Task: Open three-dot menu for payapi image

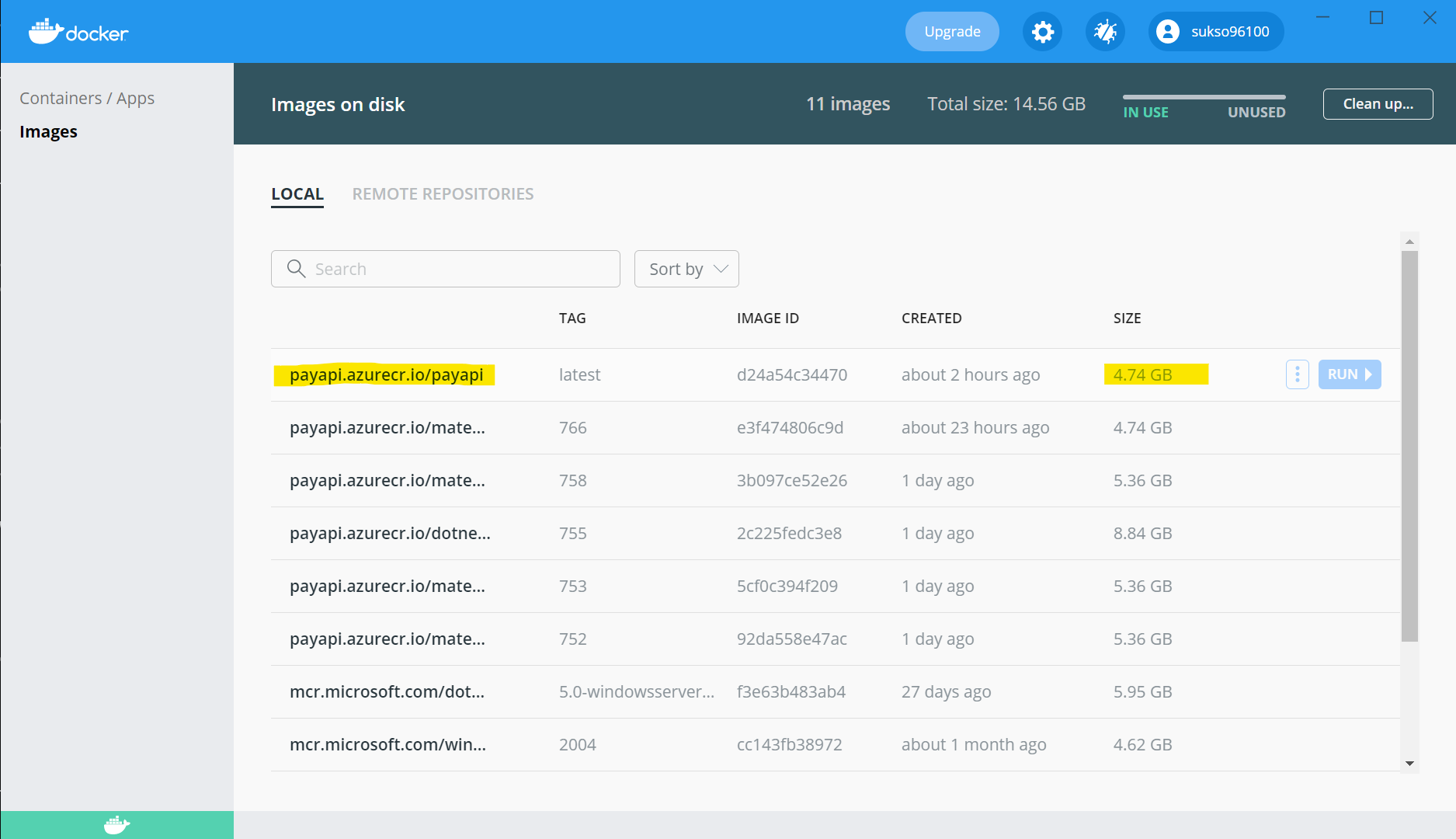Action: pos(1297,374)
